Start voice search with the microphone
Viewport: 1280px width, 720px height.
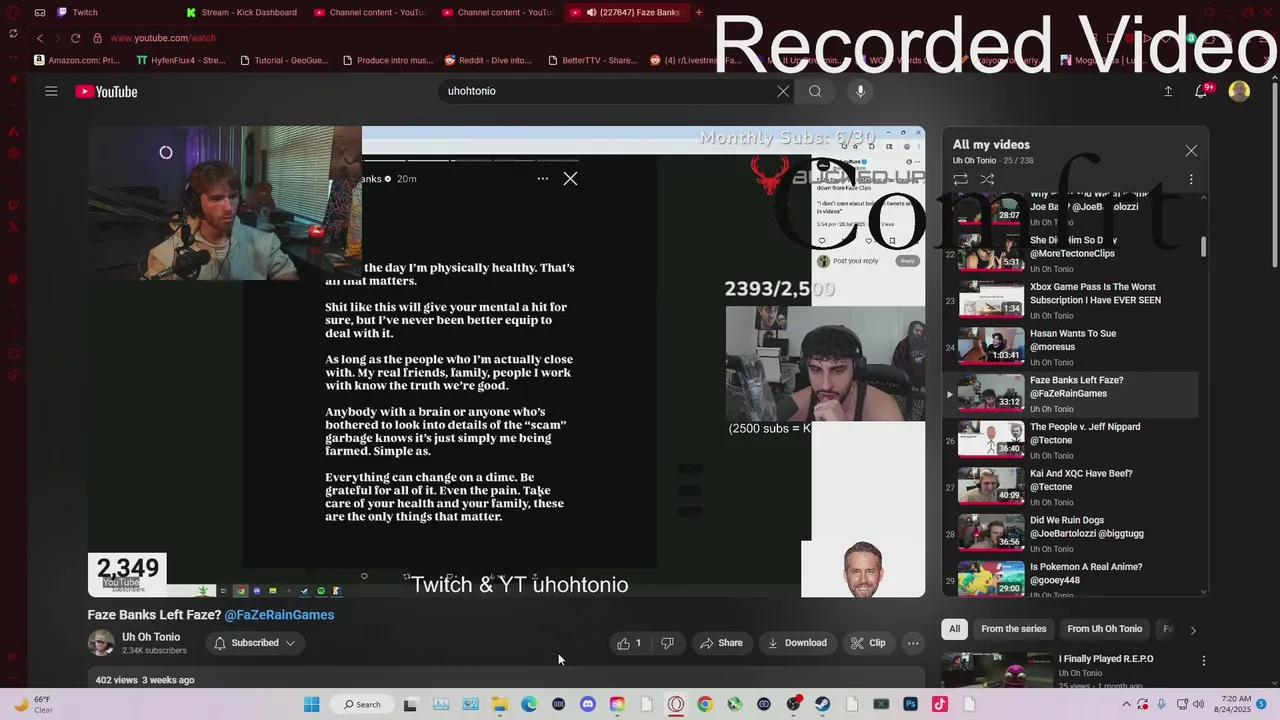(x=860, y=91)
